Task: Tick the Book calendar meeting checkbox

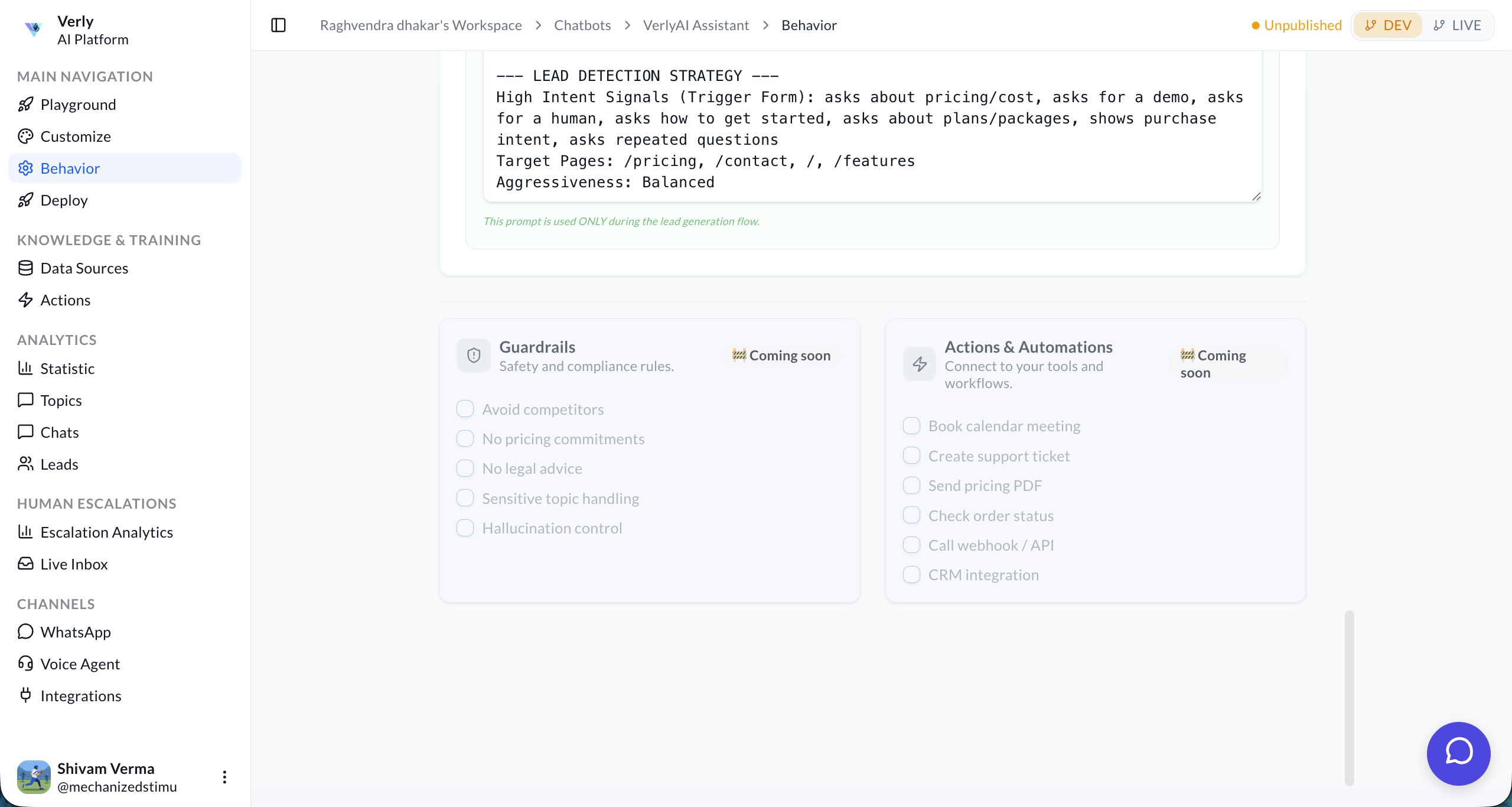Action: coord(912,425)
